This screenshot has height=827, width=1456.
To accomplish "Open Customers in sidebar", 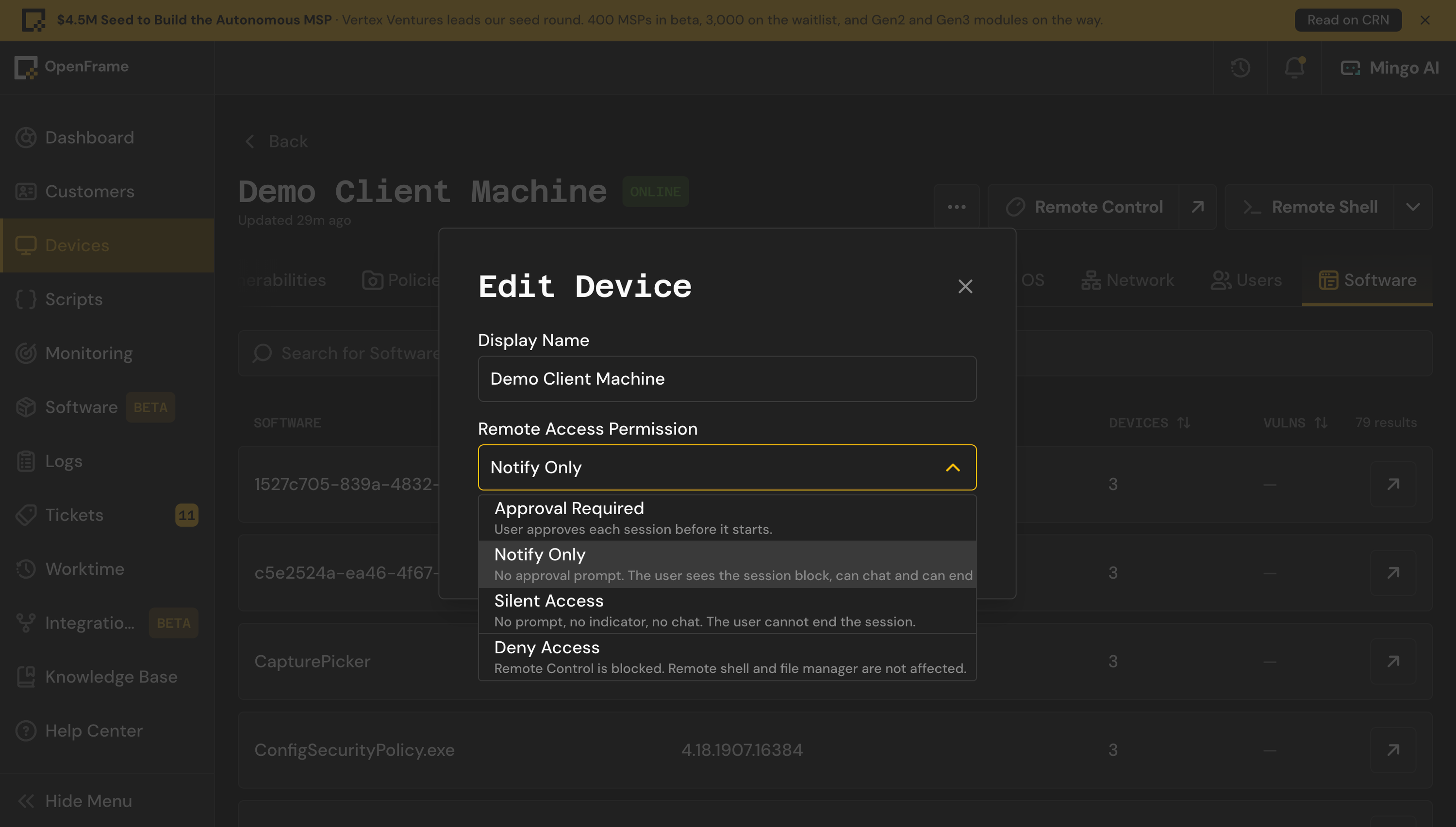I will (x=107, y=192).
